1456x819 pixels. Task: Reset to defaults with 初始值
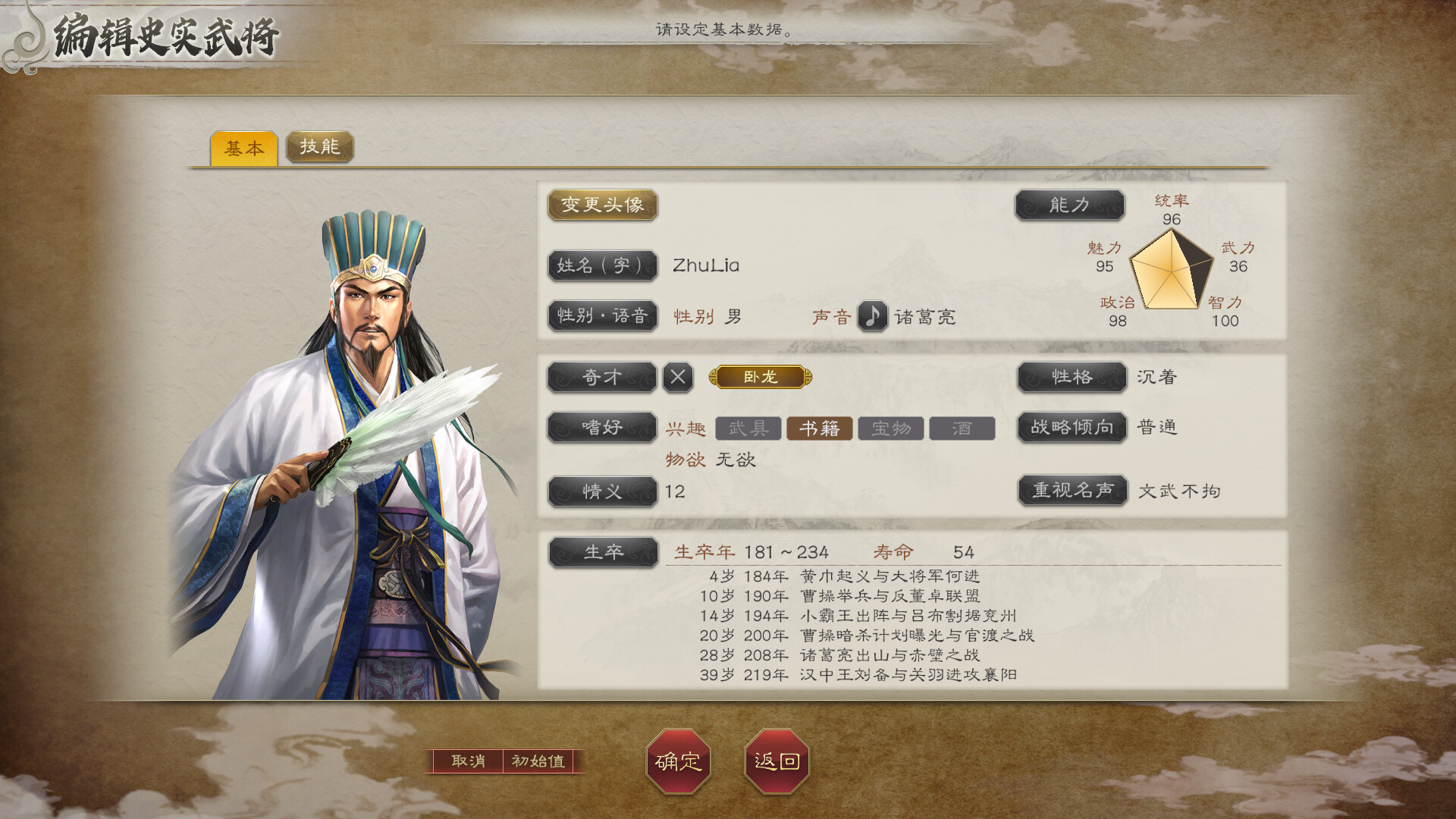(x=538, y=761)
